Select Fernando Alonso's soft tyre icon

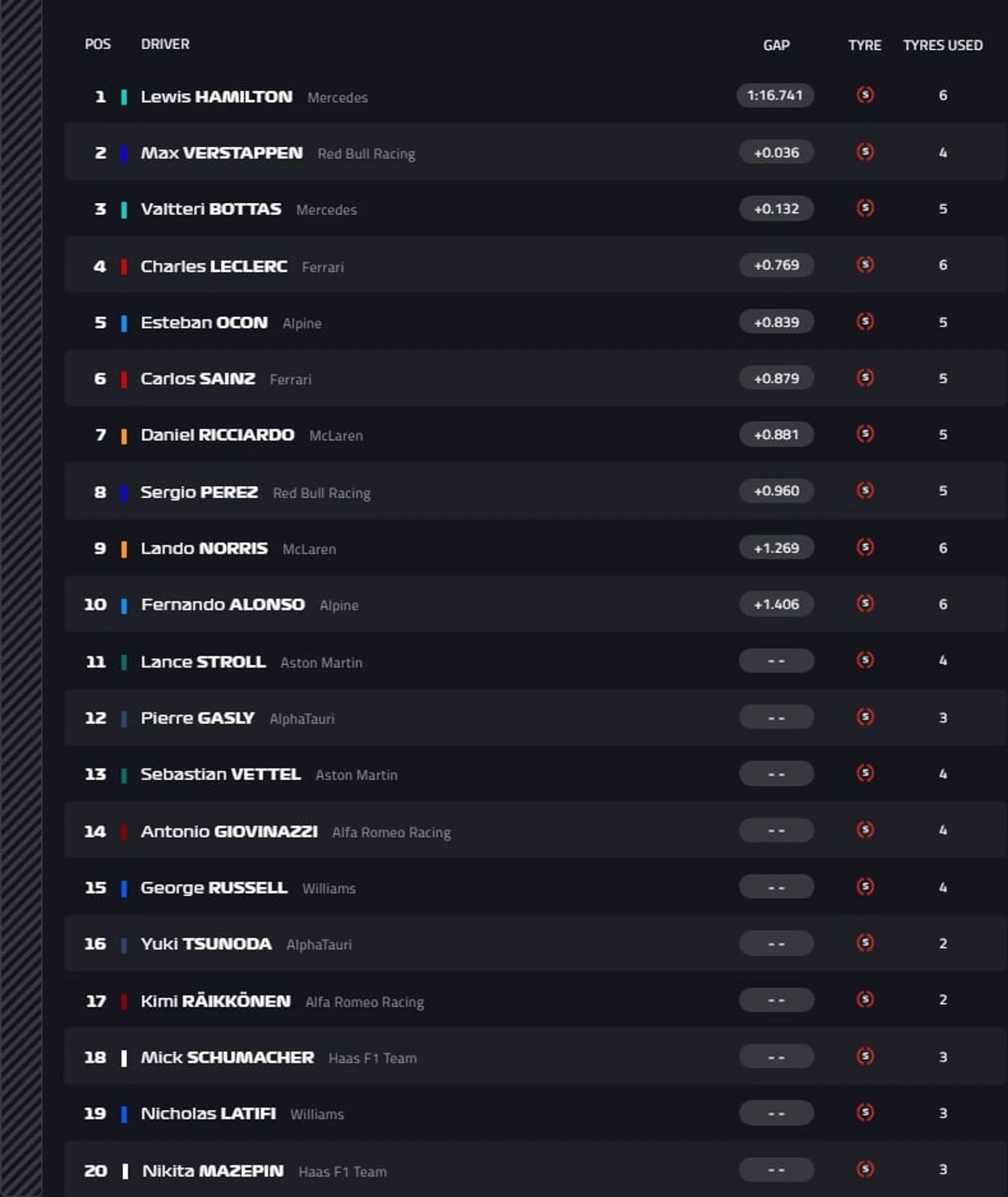pyautogui.click(x=865, y=604)
